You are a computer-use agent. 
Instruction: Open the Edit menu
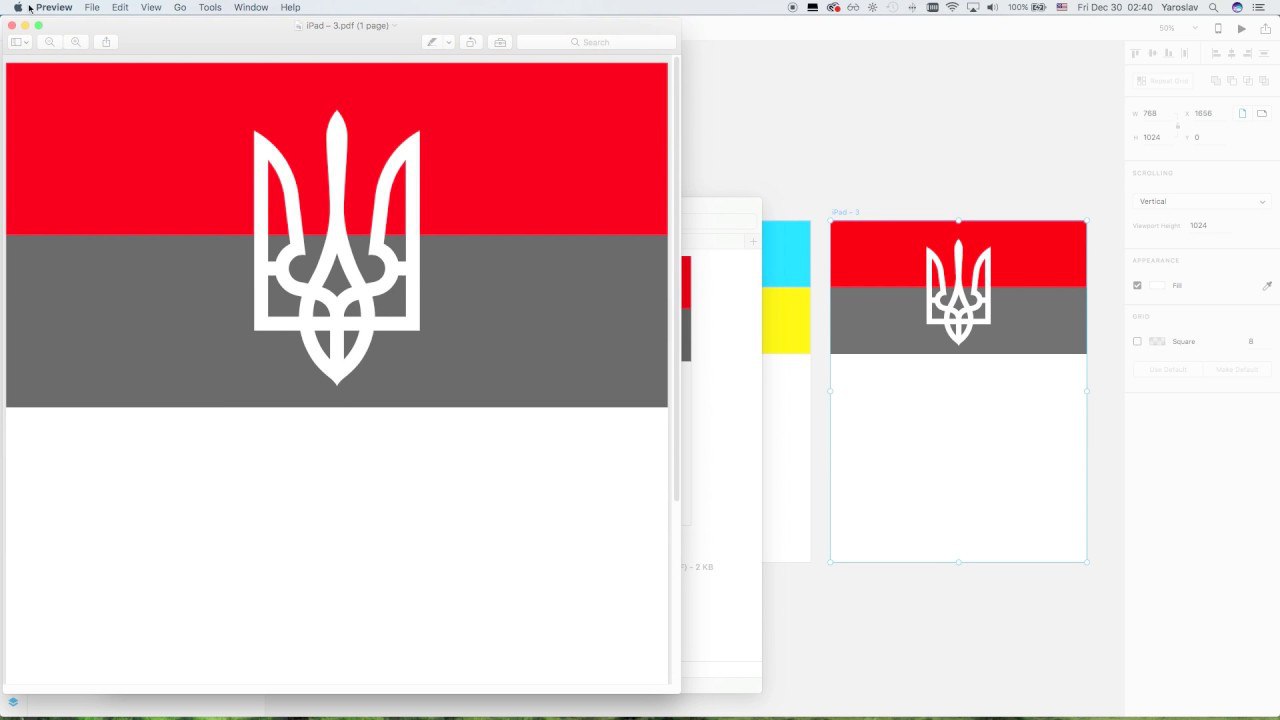(120, 7)
